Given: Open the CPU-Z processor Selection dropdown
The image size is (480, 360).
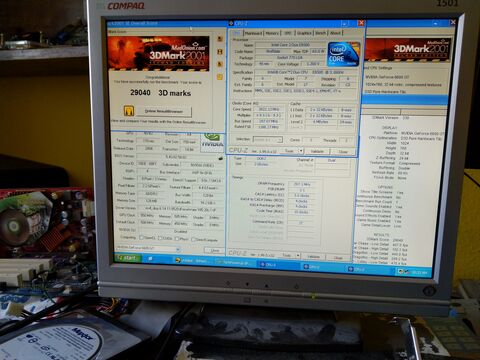Looking at the screenshot, I should coord(268,139).
